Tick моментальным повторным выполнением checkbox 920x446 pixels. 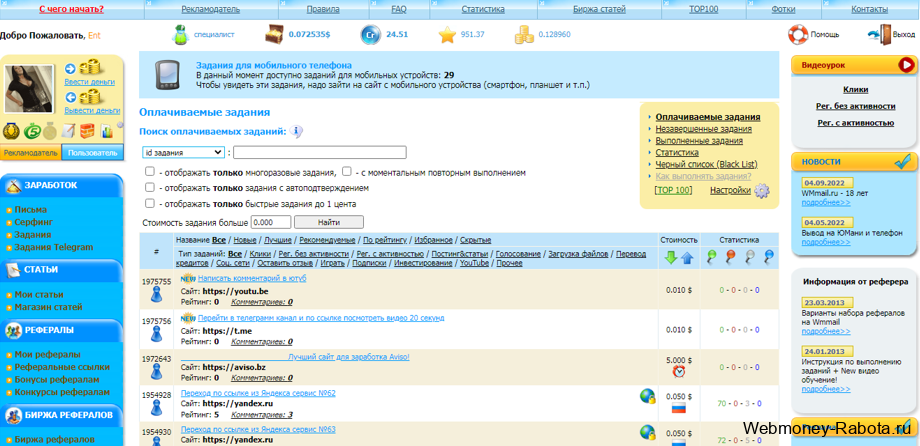[347, 172]
